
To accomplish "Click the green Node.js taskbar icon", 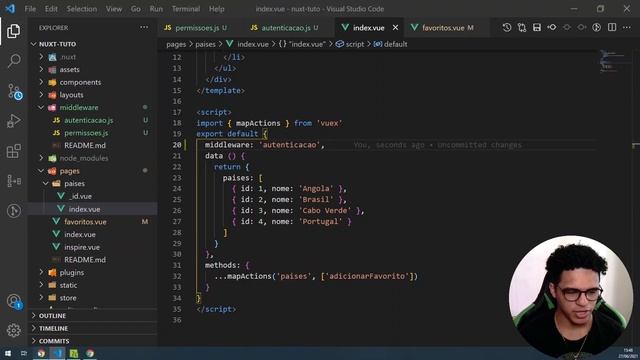I will click(x=74, y=353).
